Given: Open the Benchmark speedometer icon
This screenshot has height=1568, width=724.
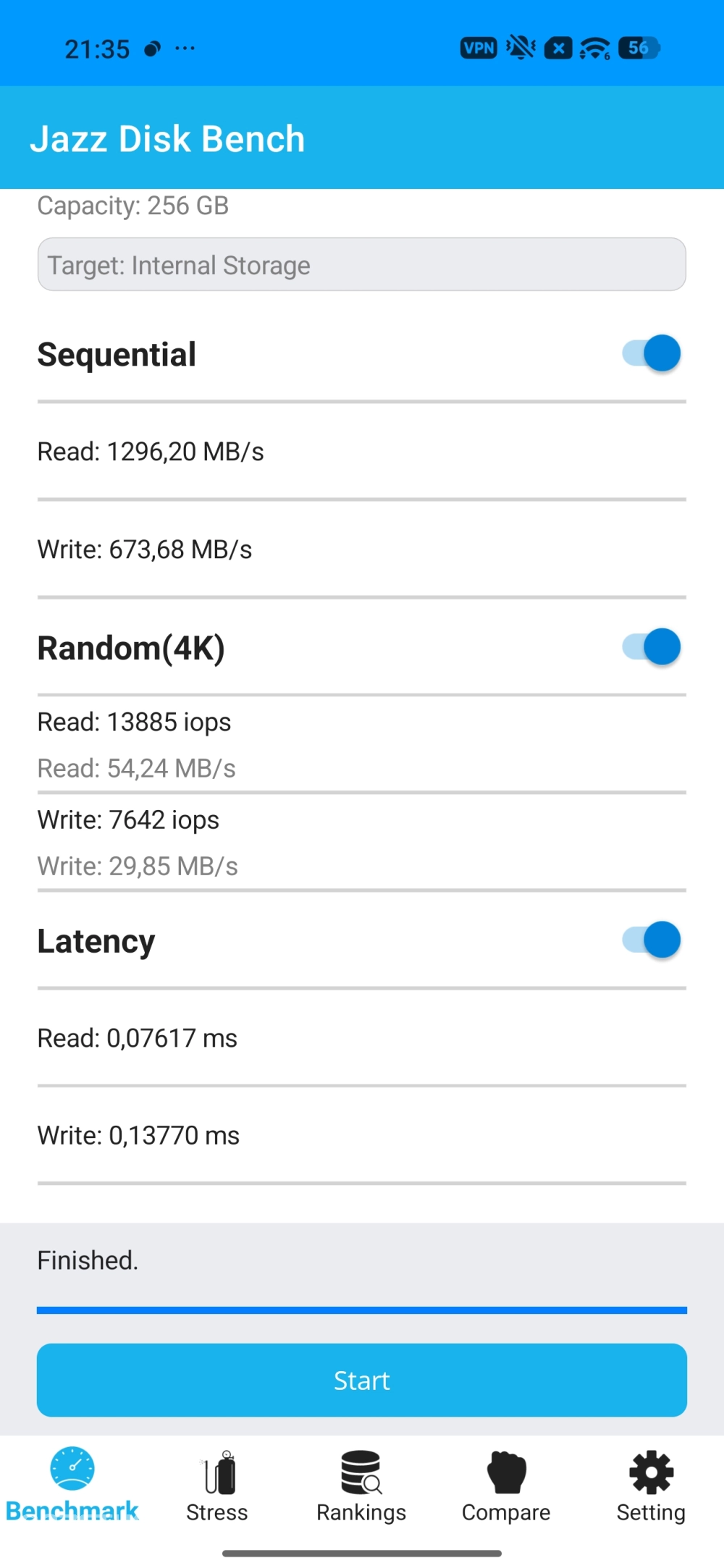Looking at the screenshot, I should [72, 1468].
